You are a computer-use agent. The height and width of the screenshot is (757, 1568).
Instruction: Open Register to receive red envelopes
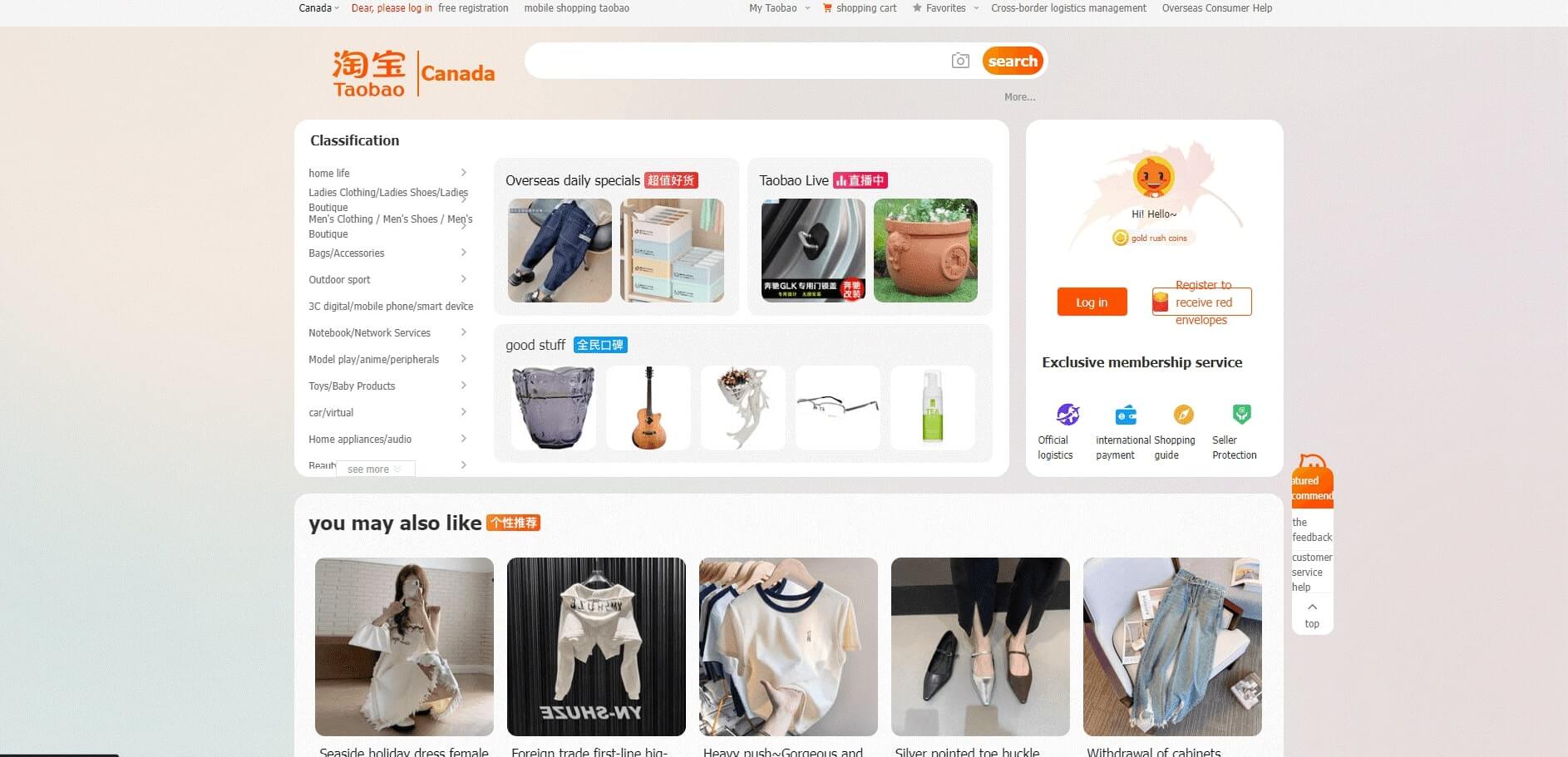coord(1201,302)
